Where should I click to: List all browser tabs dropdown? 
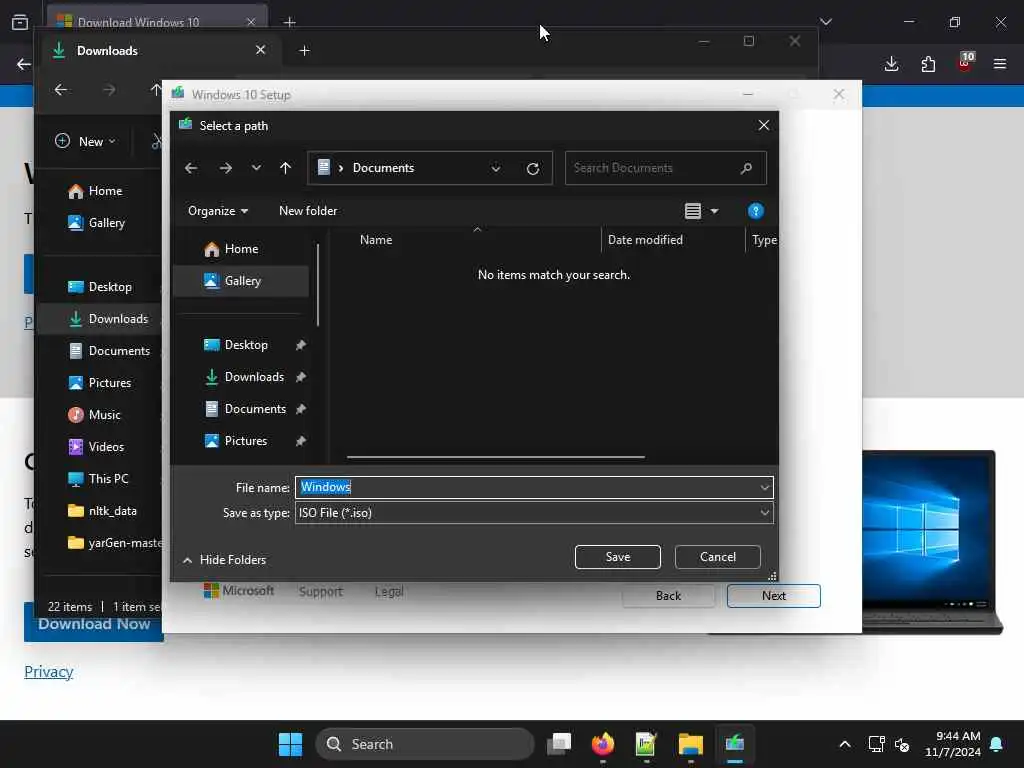pos(826,22)
